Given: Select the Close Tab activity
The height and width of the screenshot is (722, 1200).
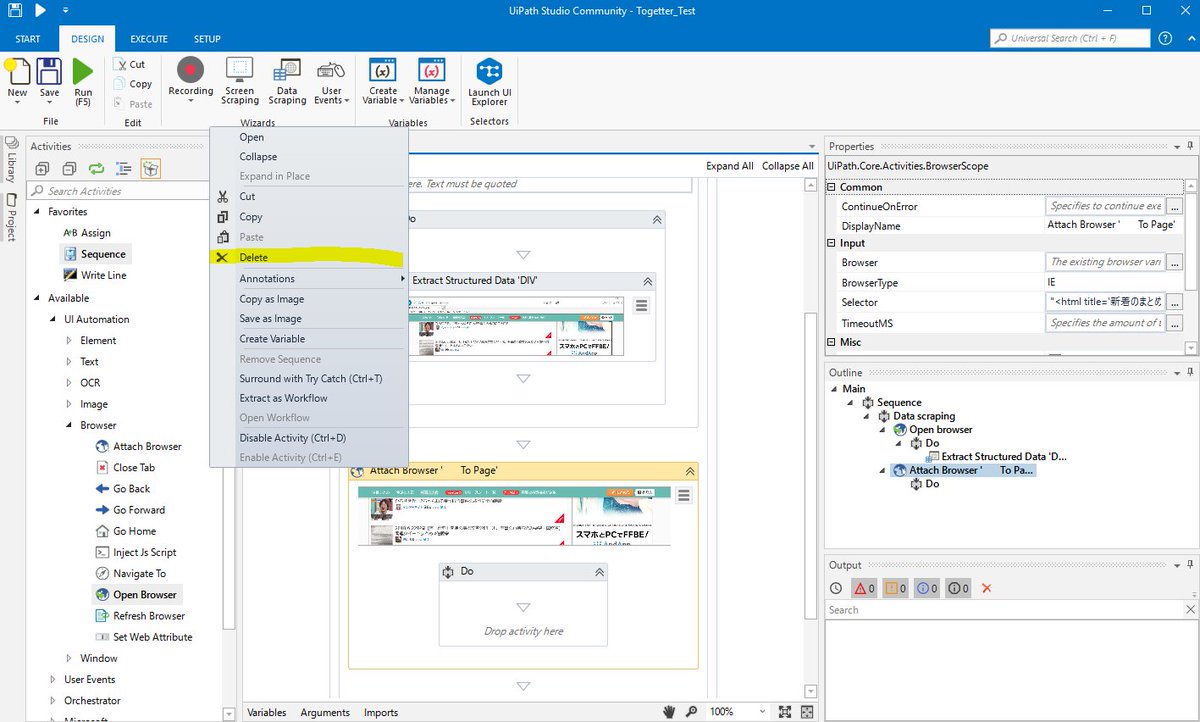Looking at the screenshot, I should 125,467.
